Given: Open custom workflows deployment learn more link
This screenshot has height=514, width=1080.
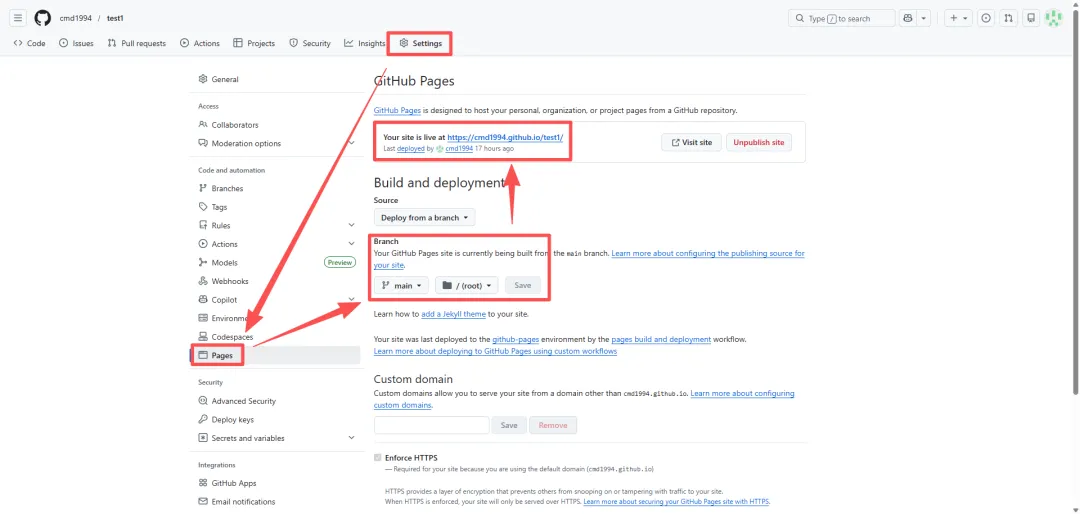Looking at the screenshot, I should (x=495, y=351).
